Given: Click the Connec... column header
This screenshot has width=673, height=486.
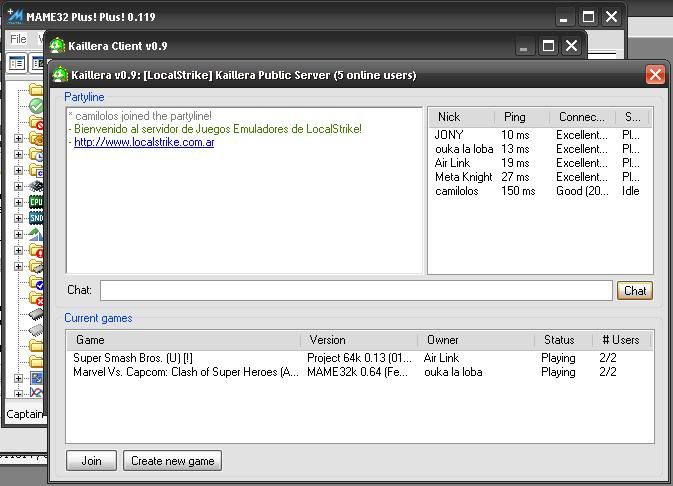Looking at the screenshot, I should click(x=582, y=117).
